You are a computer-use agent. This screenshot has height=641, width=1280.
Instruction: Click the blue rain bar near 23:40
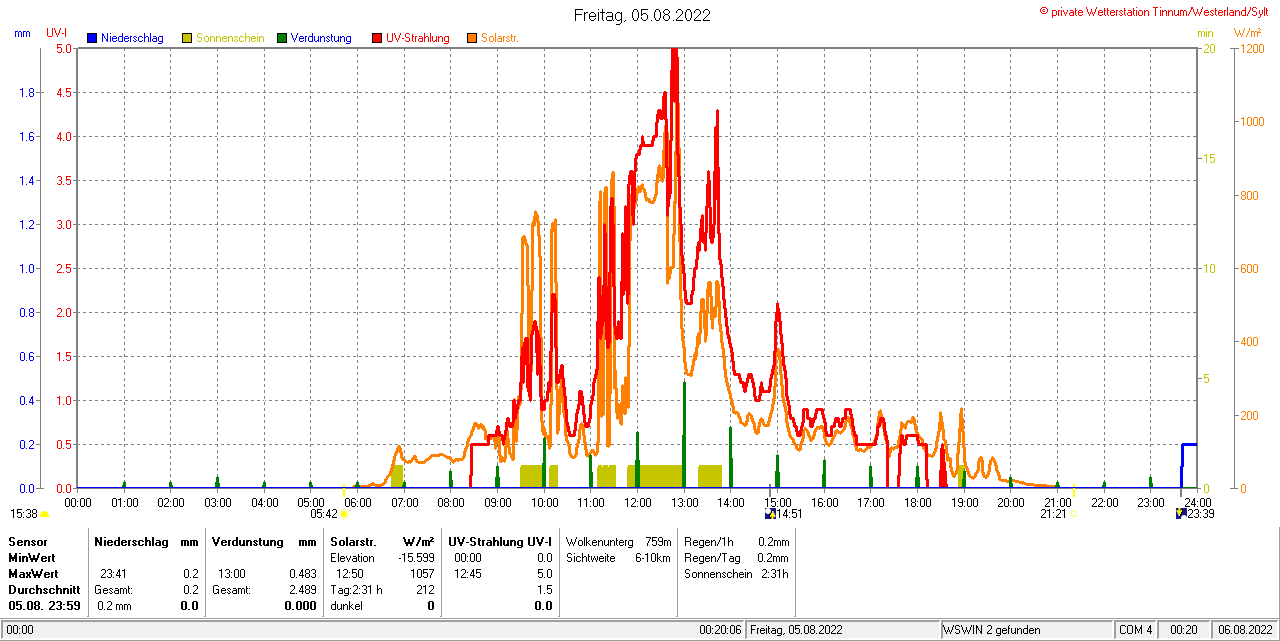pos(1188,466)
